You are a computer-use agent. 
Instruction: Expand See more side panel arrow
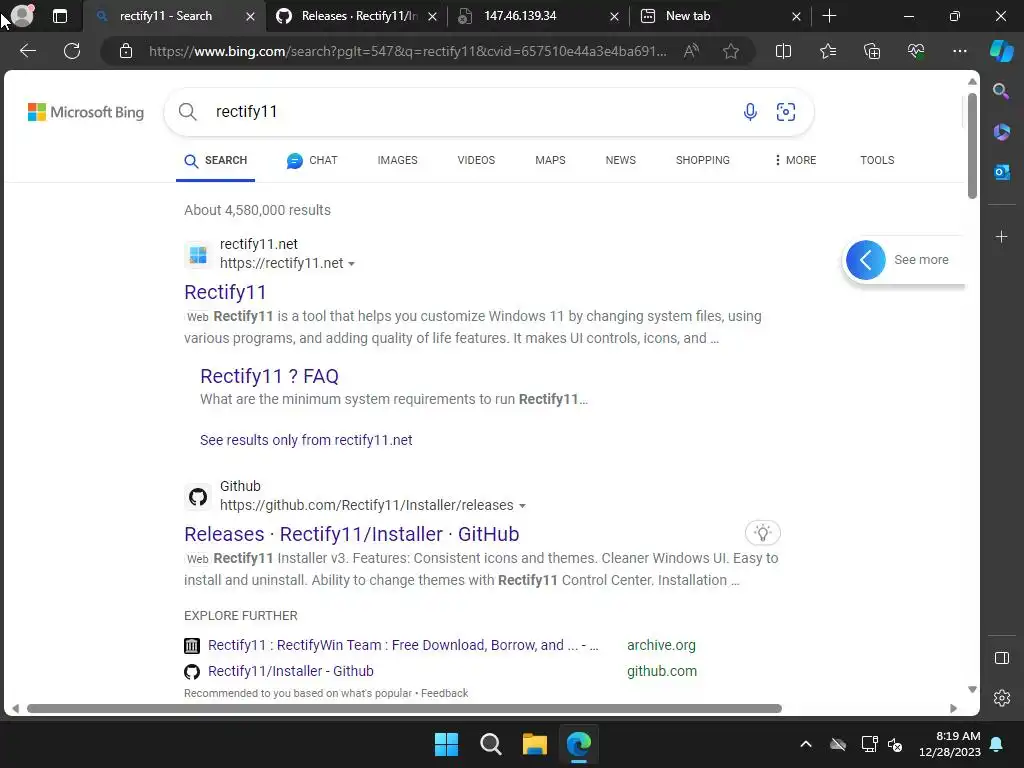pos(865,260)
